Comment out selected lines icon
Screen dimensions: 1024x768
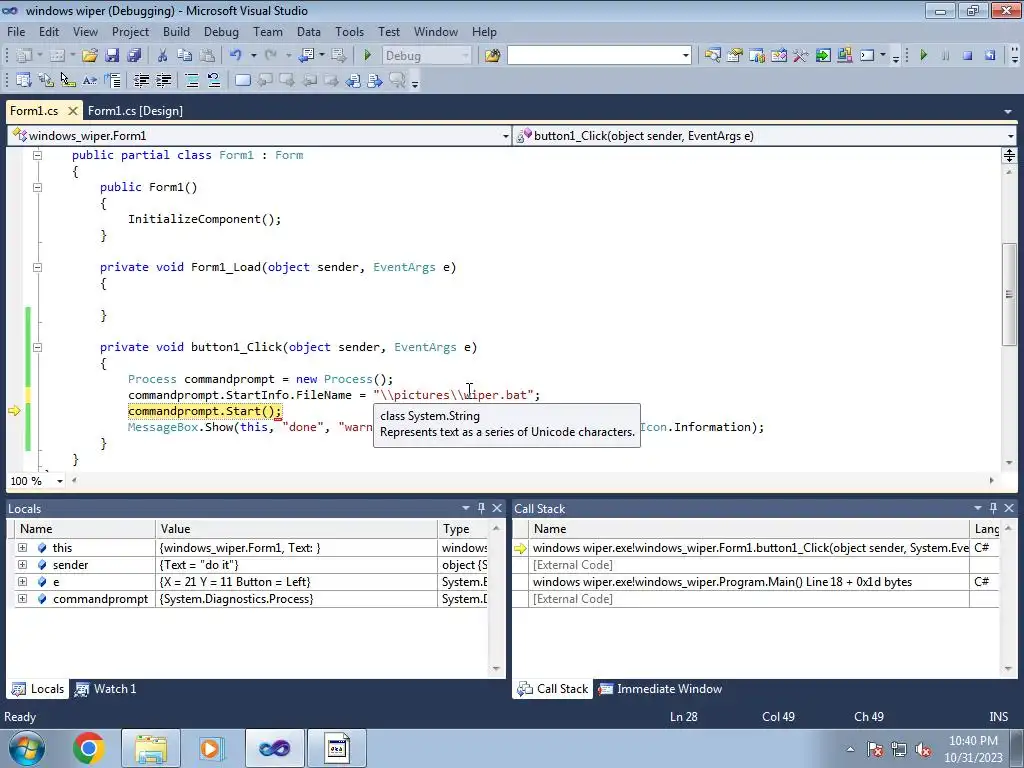(x=192, y=80)
